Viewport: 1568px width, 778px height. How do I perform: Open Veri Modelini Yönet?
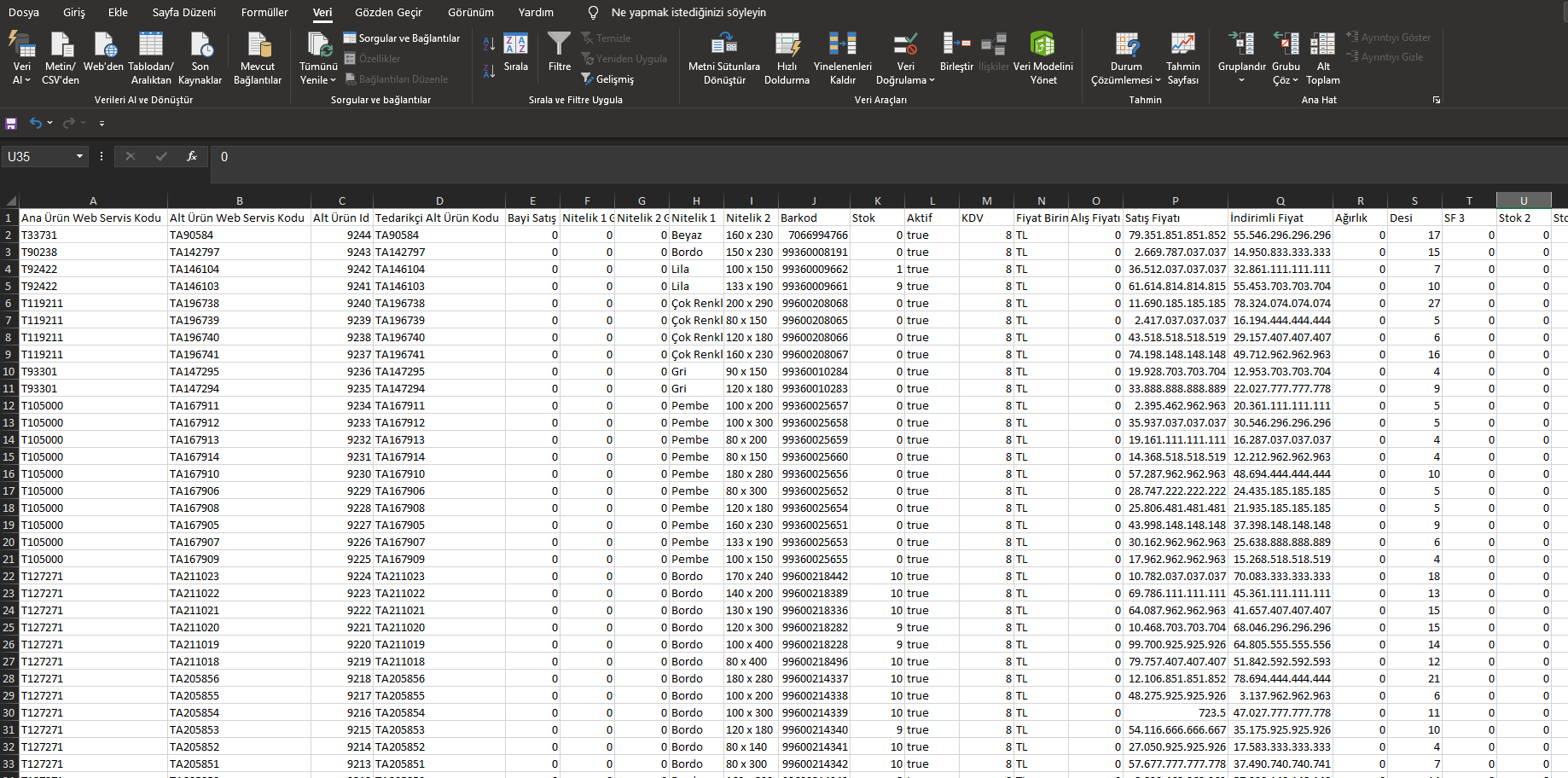[1043, 57]
